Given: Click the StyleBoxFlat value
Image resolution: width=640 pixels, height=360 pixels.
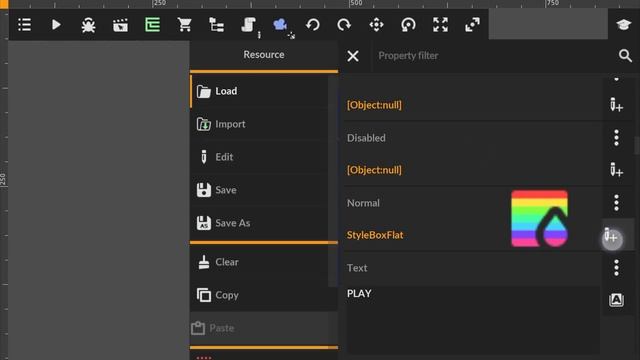Looking at the screenshot, I should pos(375,235).
